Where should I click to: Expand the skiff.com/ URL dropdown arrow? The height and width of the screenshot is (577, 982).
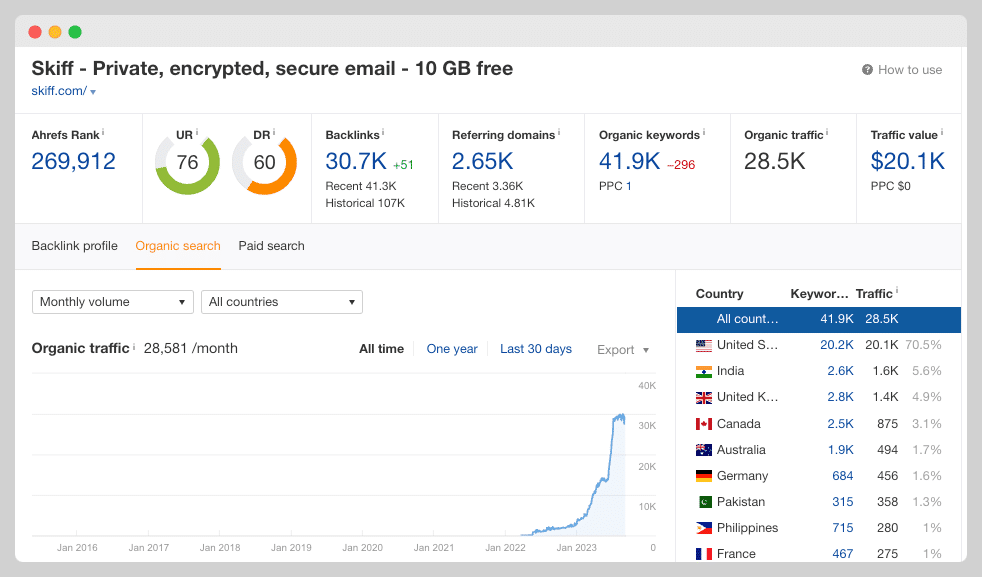(93, 92)
